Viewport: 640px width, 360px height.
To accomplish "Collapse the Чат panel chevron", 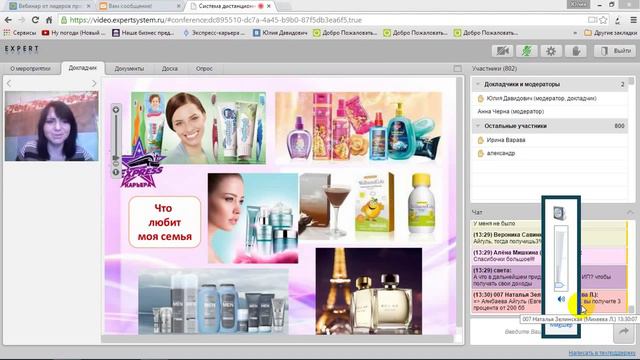I will pyautogui.click(x=630, y=212).
